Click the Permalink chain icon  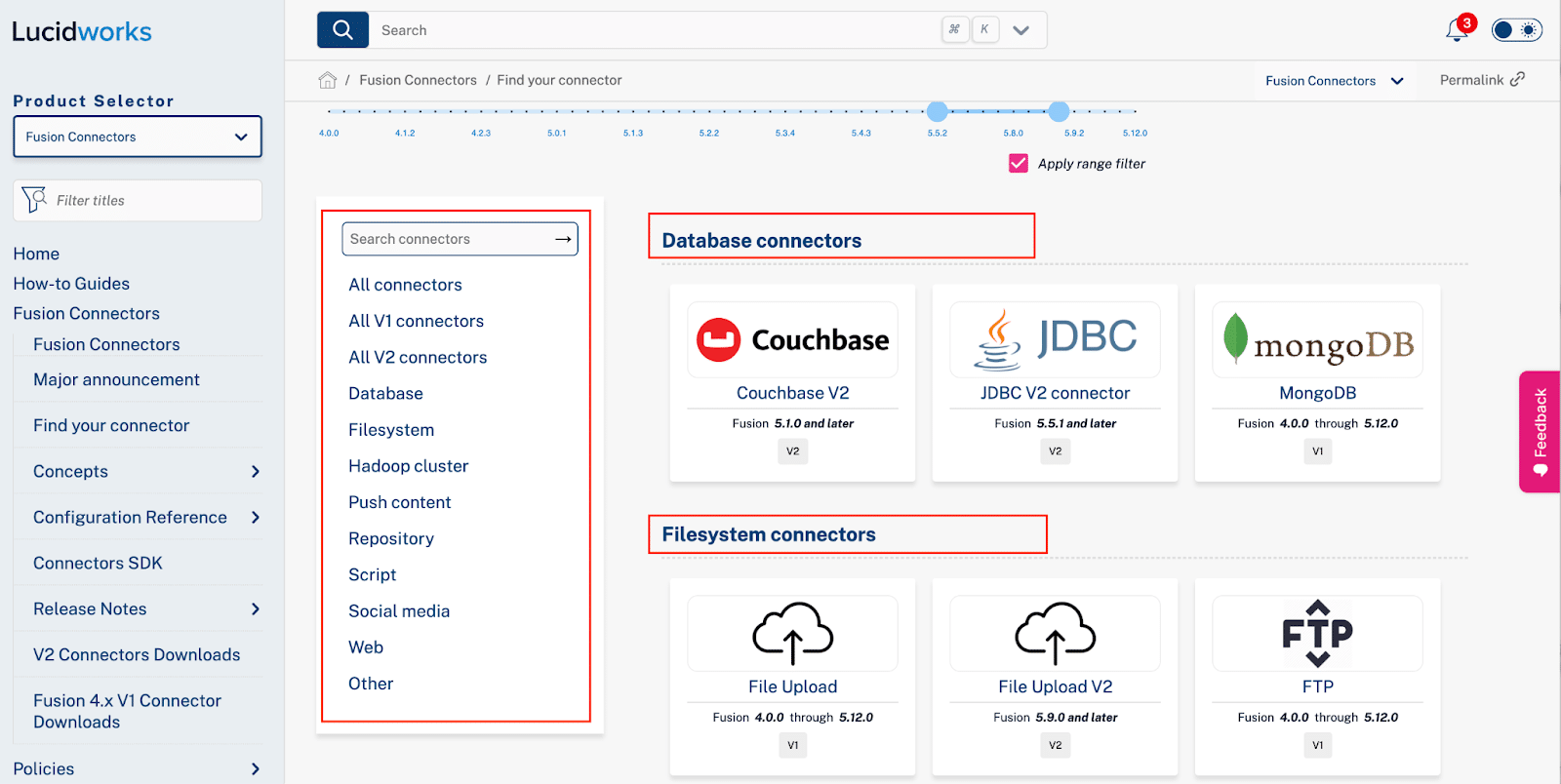click(1517, 80)
